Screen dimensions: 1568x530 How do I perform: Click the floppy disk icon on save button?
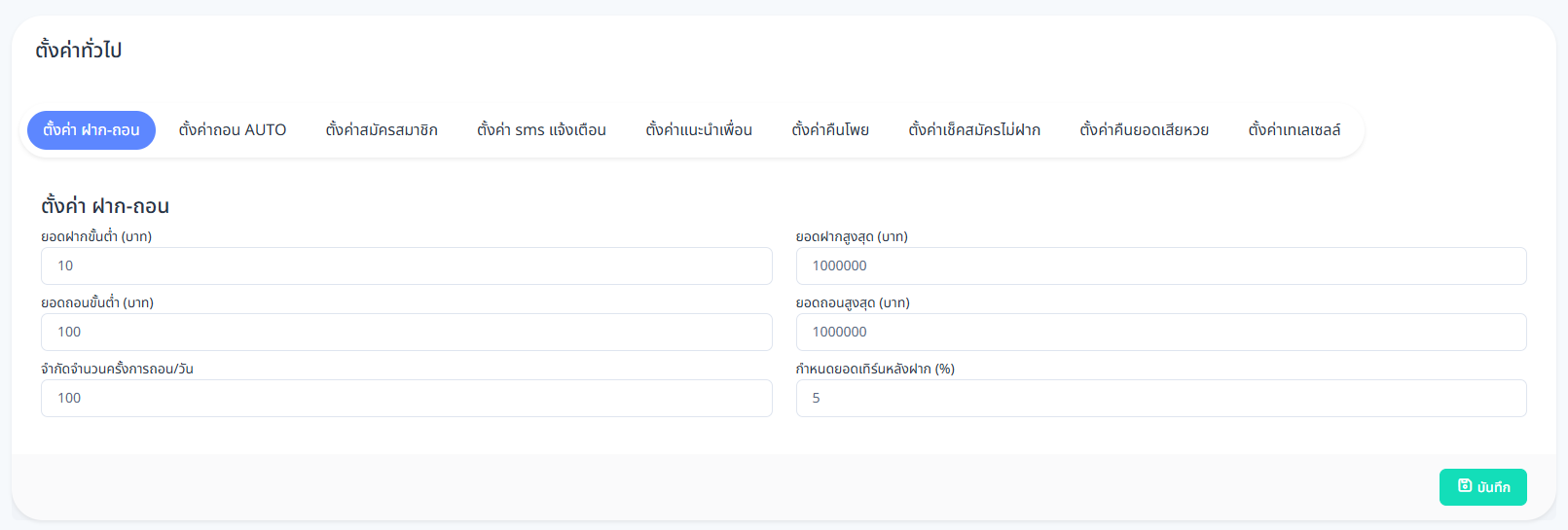(1464, 486)
